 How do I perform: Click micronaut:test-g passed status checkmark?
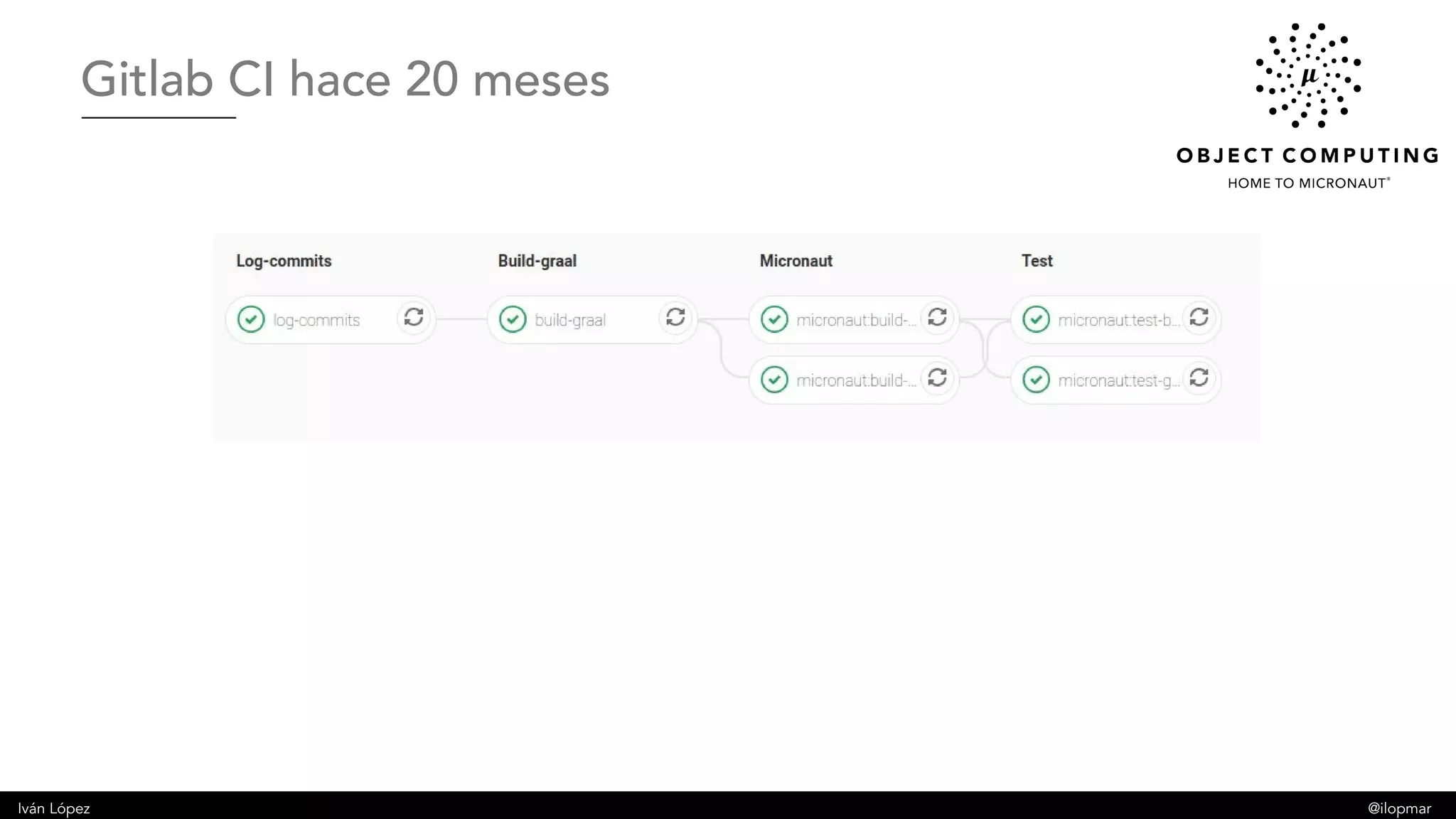click(1036, 380)
